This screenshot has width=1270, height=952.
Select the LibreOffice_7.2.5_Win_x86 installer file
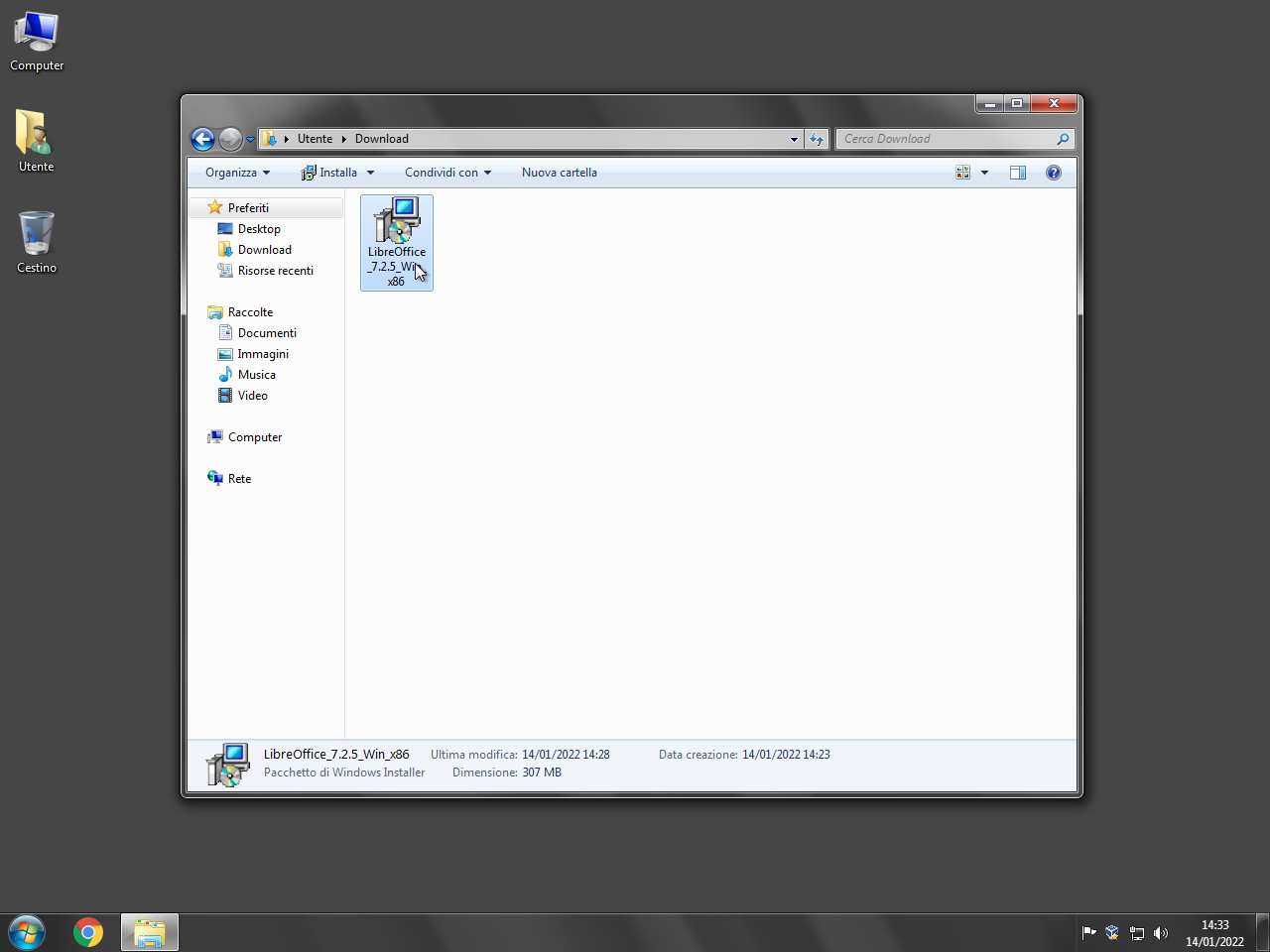[x=397, y=241]
